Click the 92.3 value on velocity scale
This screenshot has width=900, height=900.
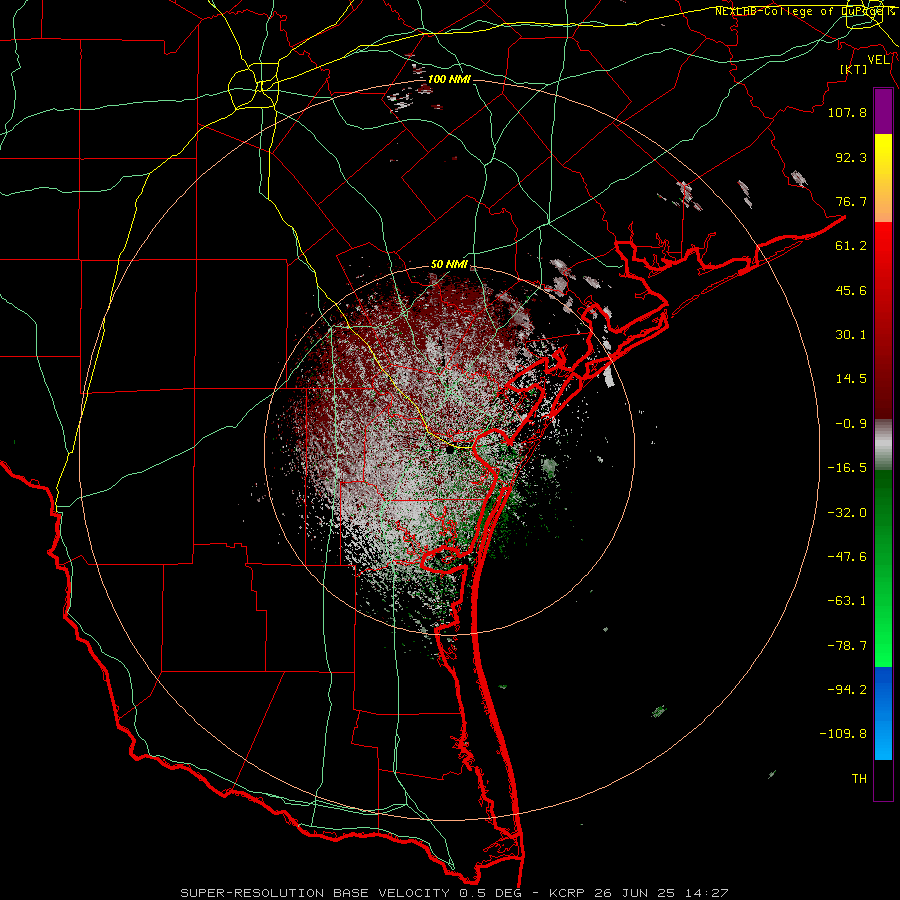[x=851, y=157]
